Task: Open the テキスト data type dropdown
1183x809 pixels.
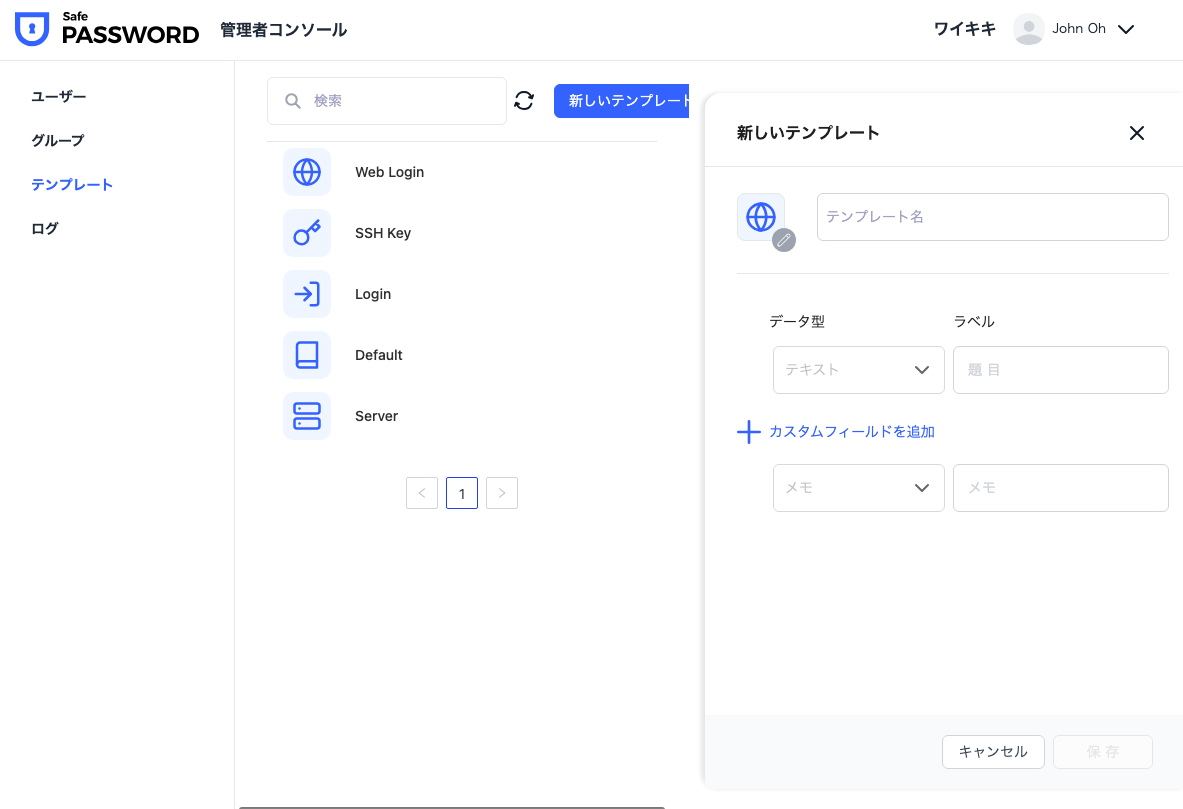Action: (858, 370)
